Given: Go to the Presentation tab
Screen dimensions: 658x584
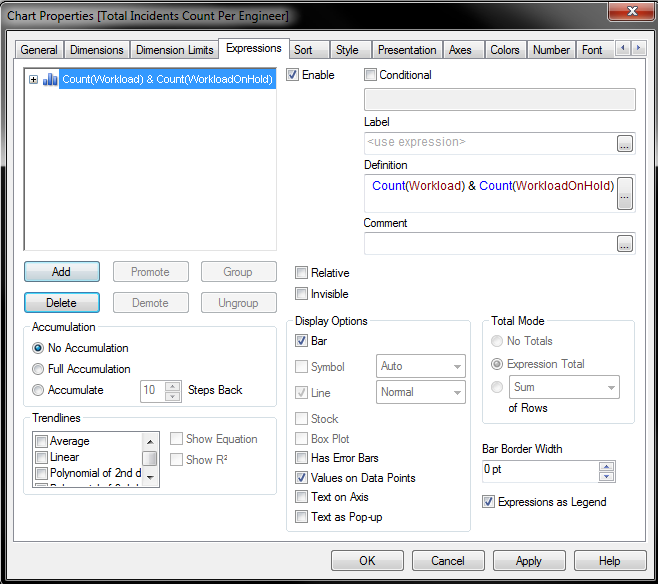Looking at the screenshot, I should [x=407, y=50].
